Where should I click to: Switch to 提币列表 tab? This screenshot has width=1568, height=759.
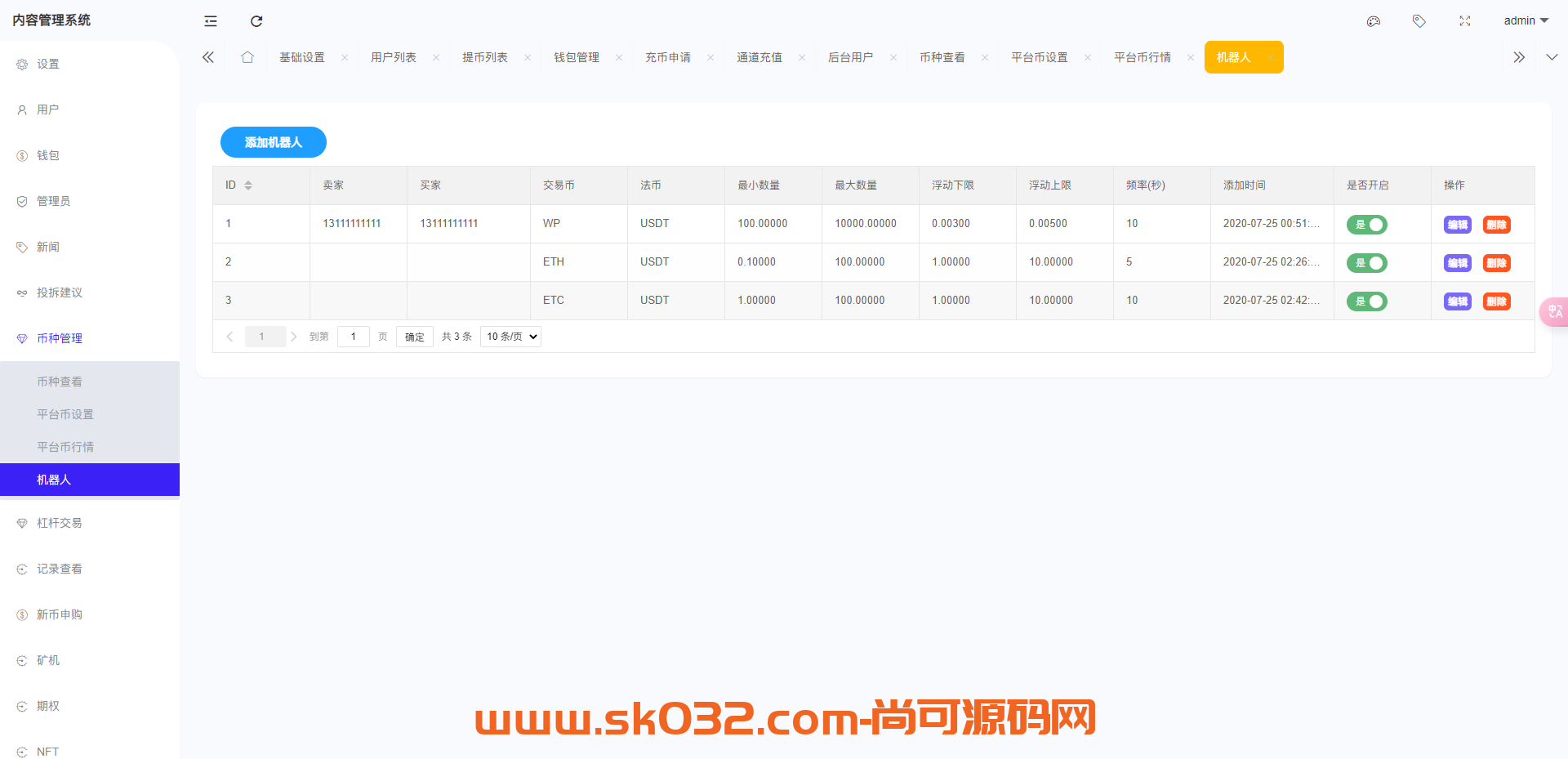coord(485,57)
